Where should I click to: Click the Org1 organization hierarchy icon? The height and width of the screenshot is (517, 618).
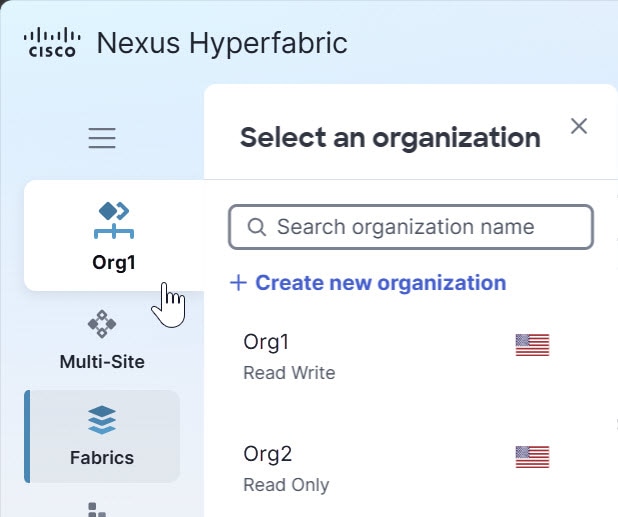[114, 220]
